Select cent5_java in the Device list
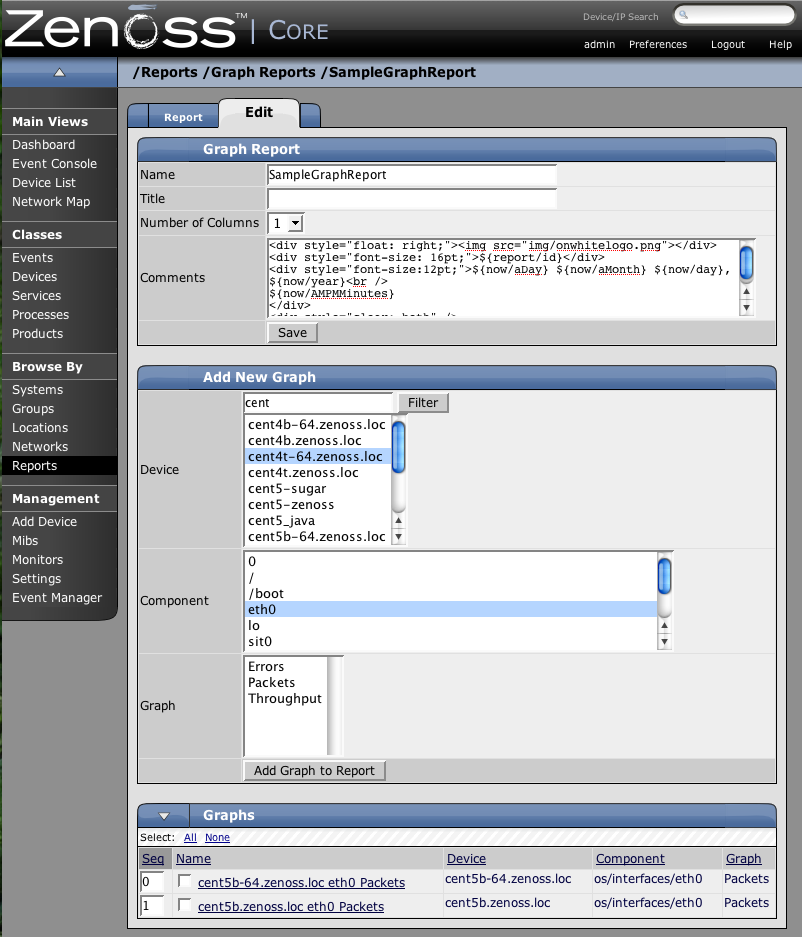802x937 pixels. (317, 520)
